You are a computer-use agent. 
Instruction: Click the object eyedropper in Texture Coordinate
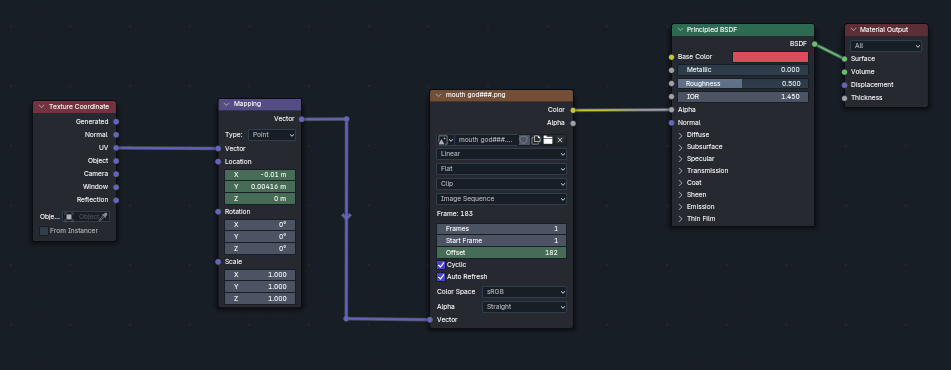[104, 217]
